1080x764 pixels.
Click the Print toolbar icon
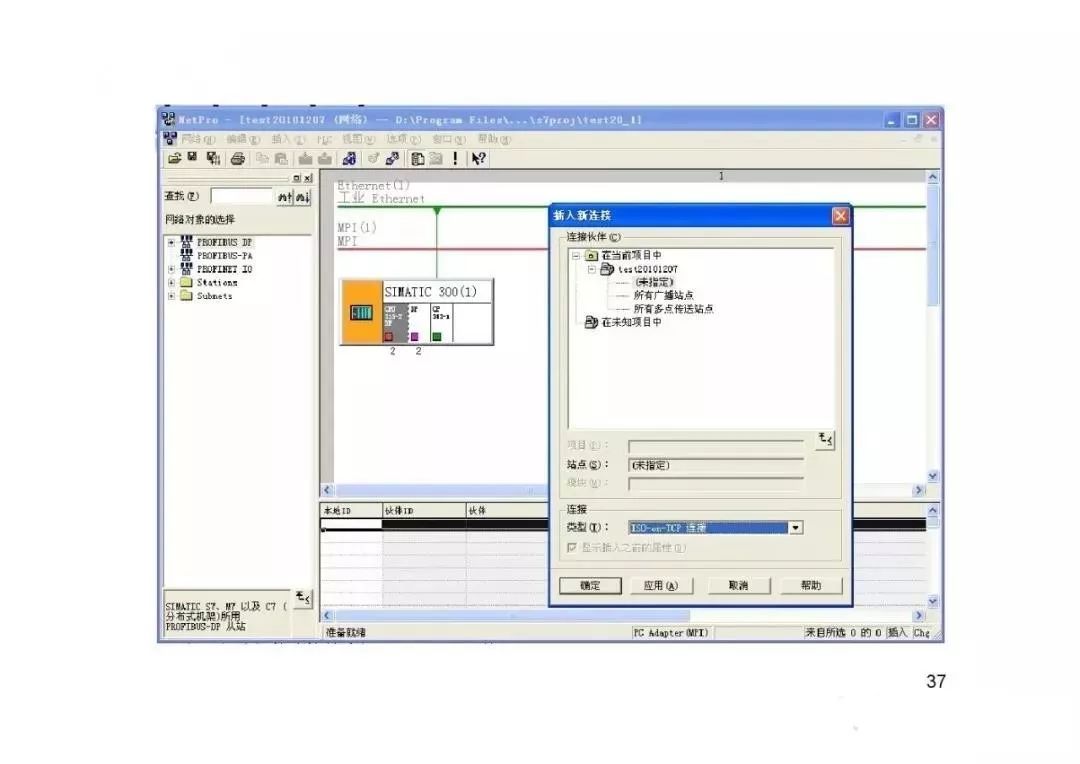click(x=238, y=158)
